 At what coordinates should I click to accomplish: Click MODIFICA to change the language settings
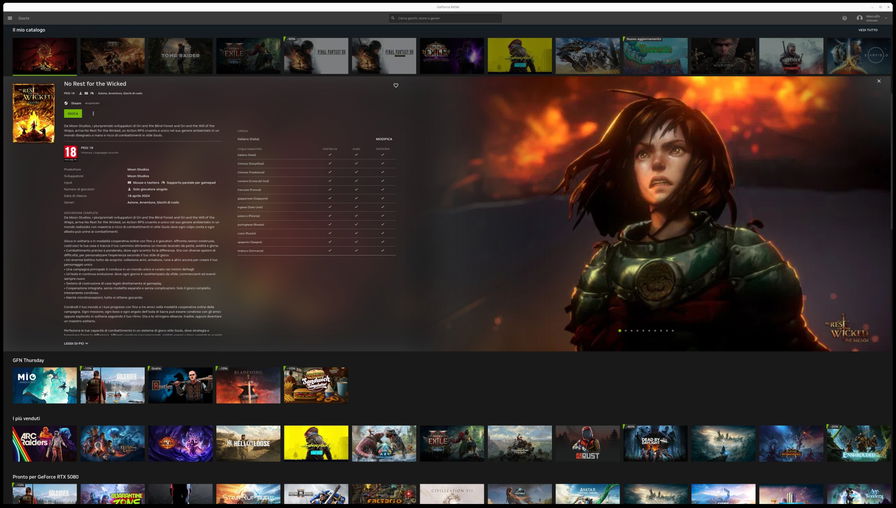tap(383, 139)
